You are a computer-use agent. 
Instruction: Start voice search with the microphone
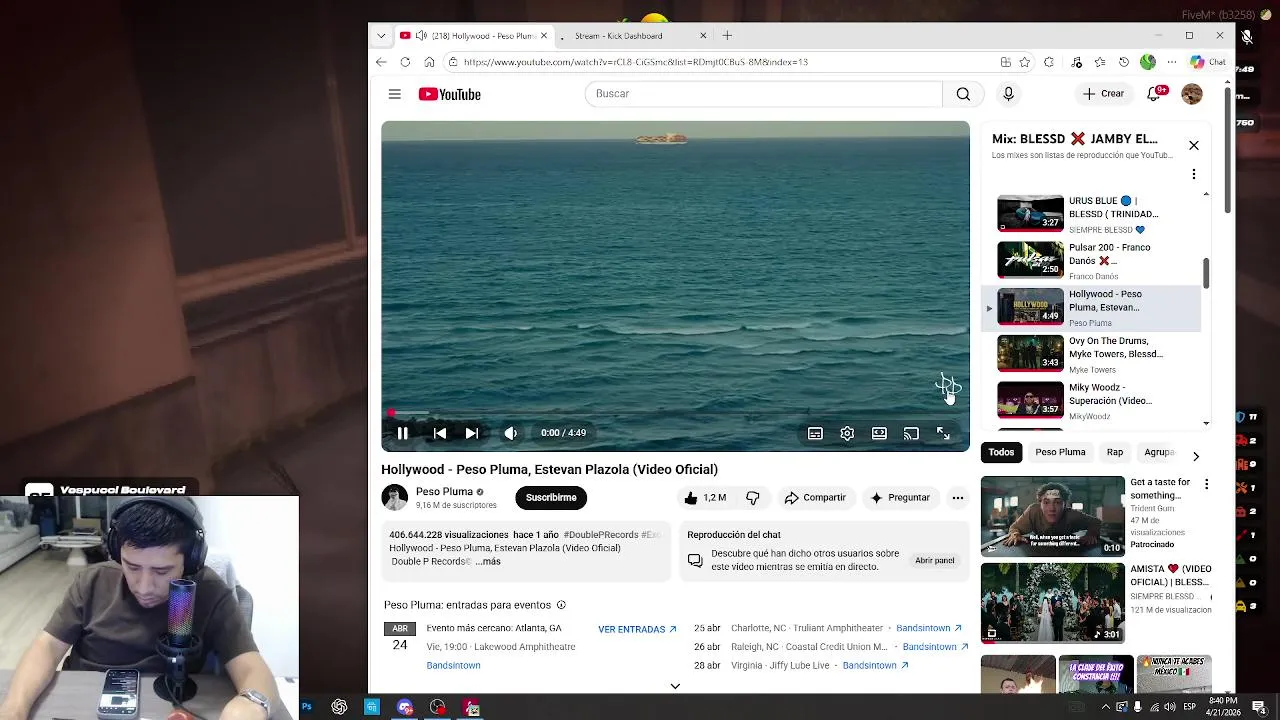pyautogui.click(x=1008, y=94)
